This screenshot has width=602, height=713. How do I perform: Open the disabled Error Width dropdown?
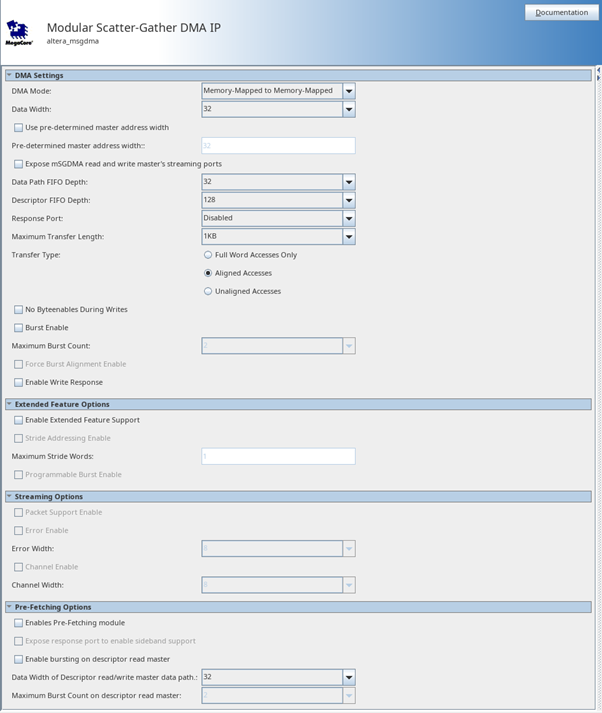pos(278,548)
